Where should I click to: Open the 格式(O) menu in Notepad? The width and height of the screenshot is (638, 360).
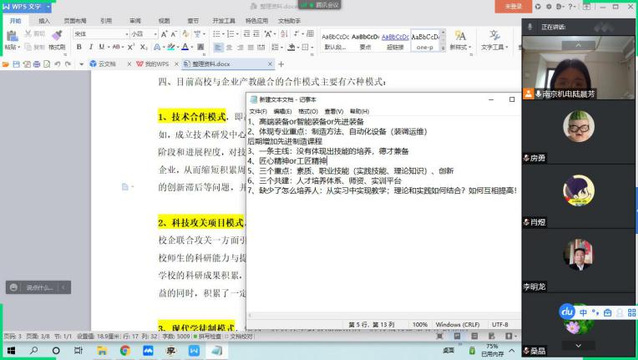point(308,111)
